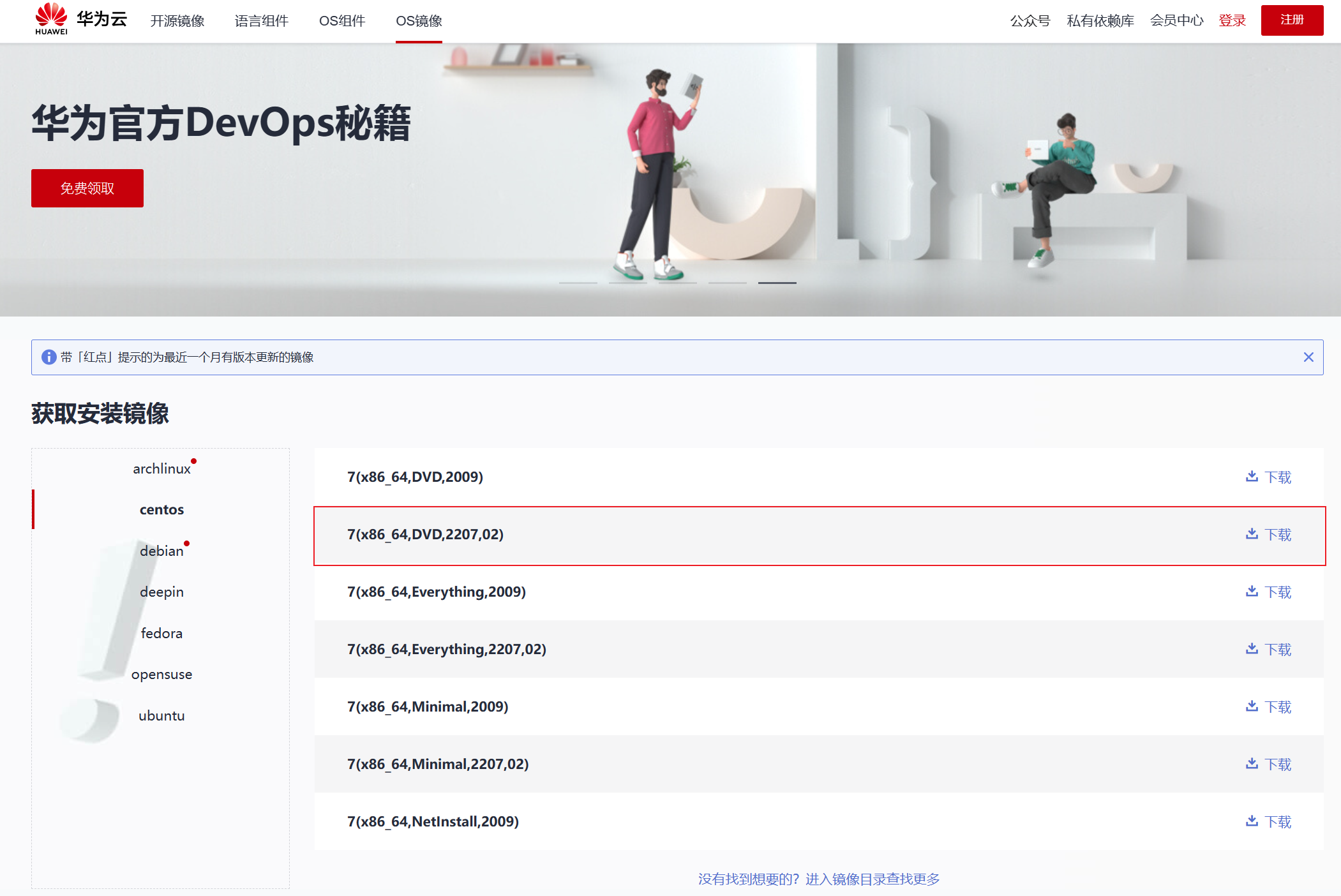The height and width of the screenshot is (896, 1341).
Task: Click download icon for 7(x86_64,DVD,2207,02)
Action: point(1252,534)
